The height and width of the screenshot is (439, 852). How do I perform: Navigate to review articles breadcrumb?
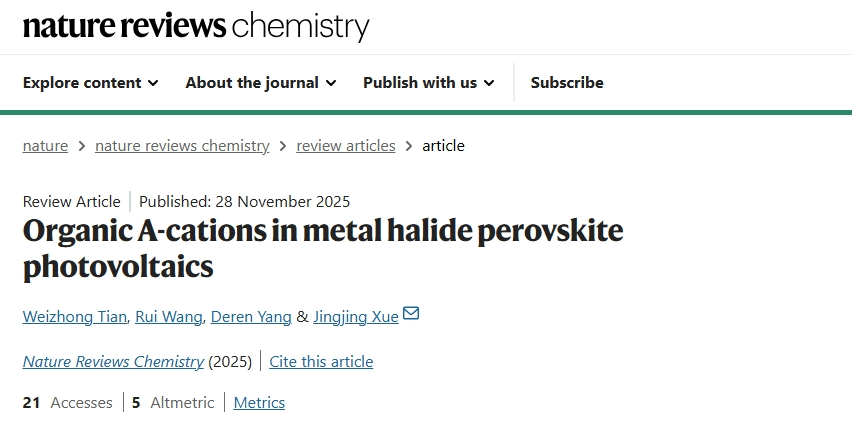pos(345,145)
